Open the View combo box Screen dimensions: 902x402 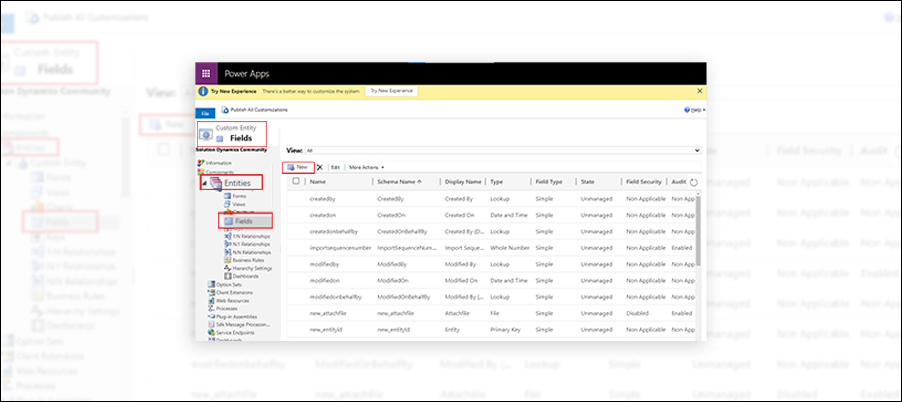point(503,150)
